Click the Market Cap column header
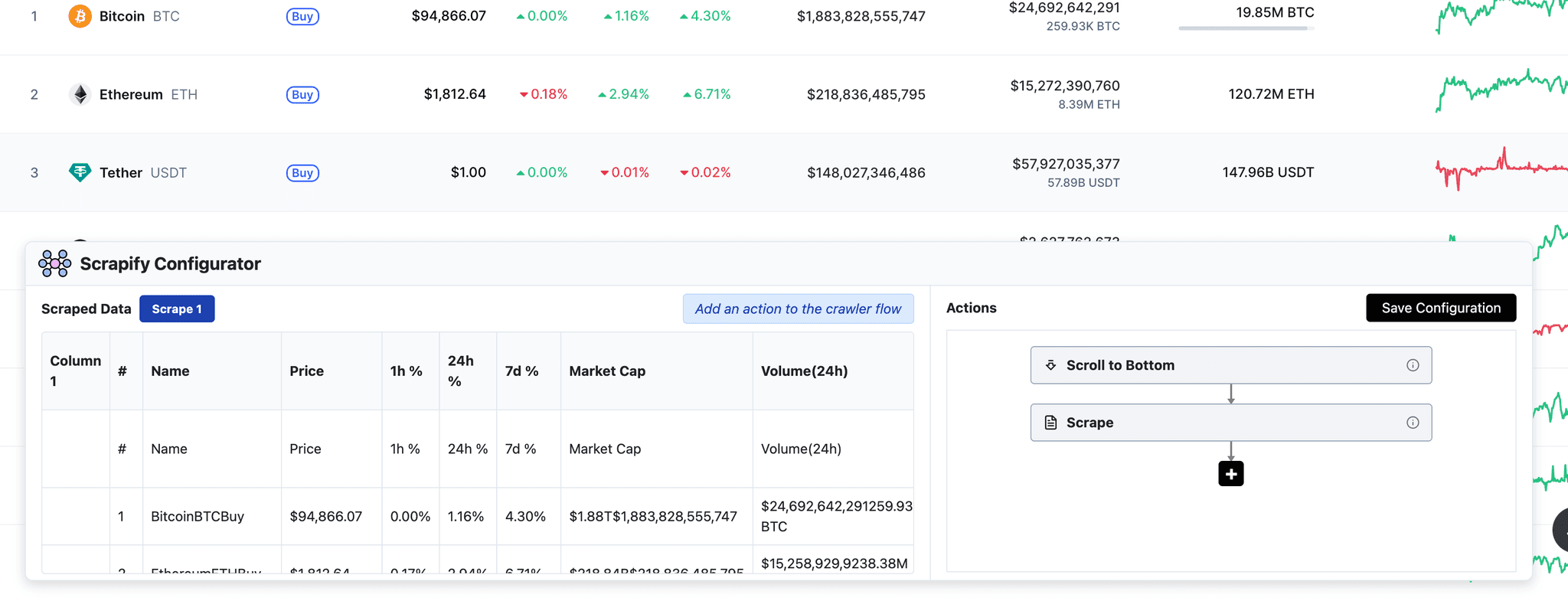Image resolution: width=1568 pixels, height=601 pixels. [x=657, y=371]
